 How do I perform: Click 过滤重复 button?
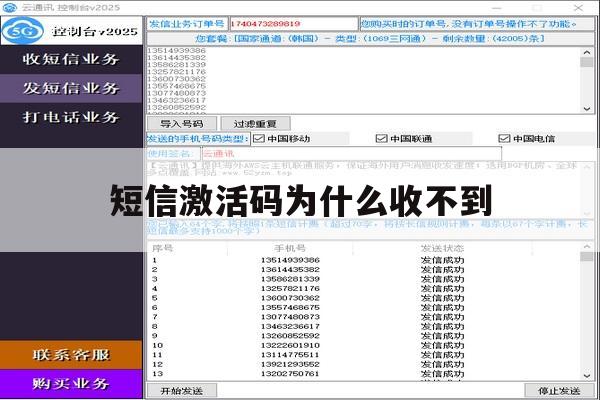[x=255, y=124]
